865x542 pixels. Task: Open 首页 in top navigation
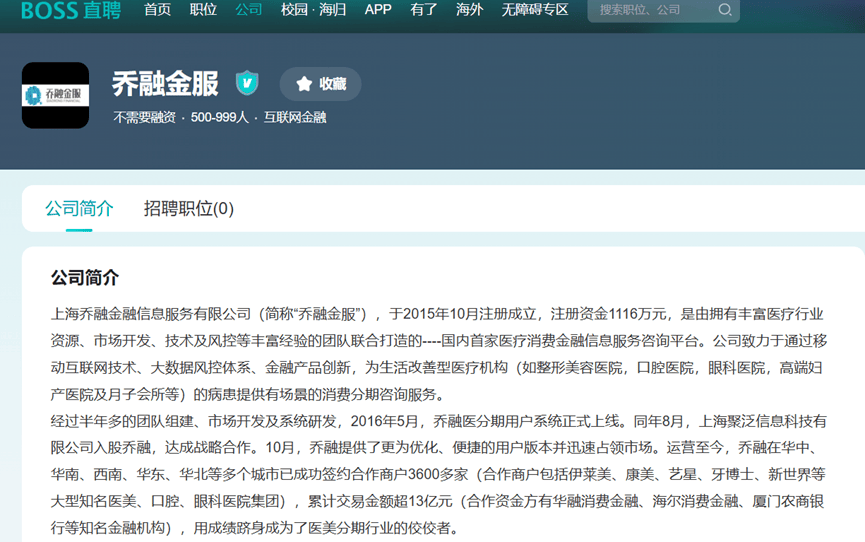coord(157,9)
